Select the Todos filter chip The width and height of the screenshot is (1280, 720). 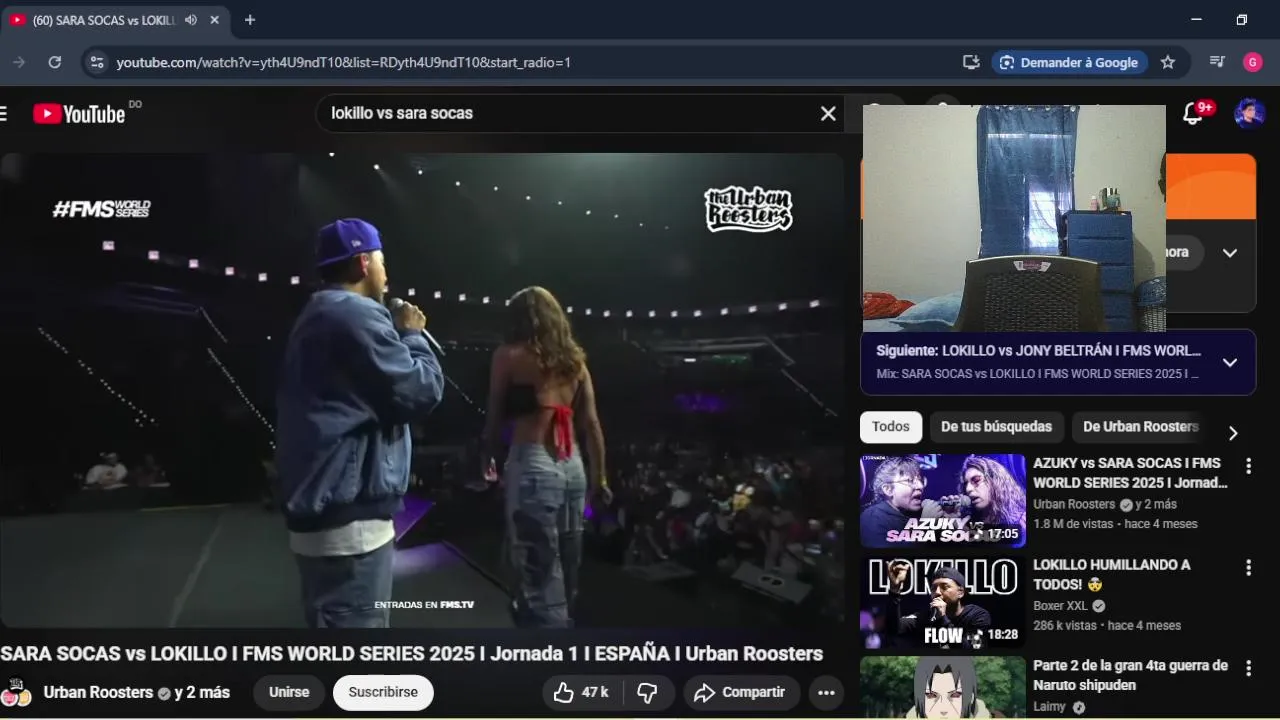click(890, 427)
